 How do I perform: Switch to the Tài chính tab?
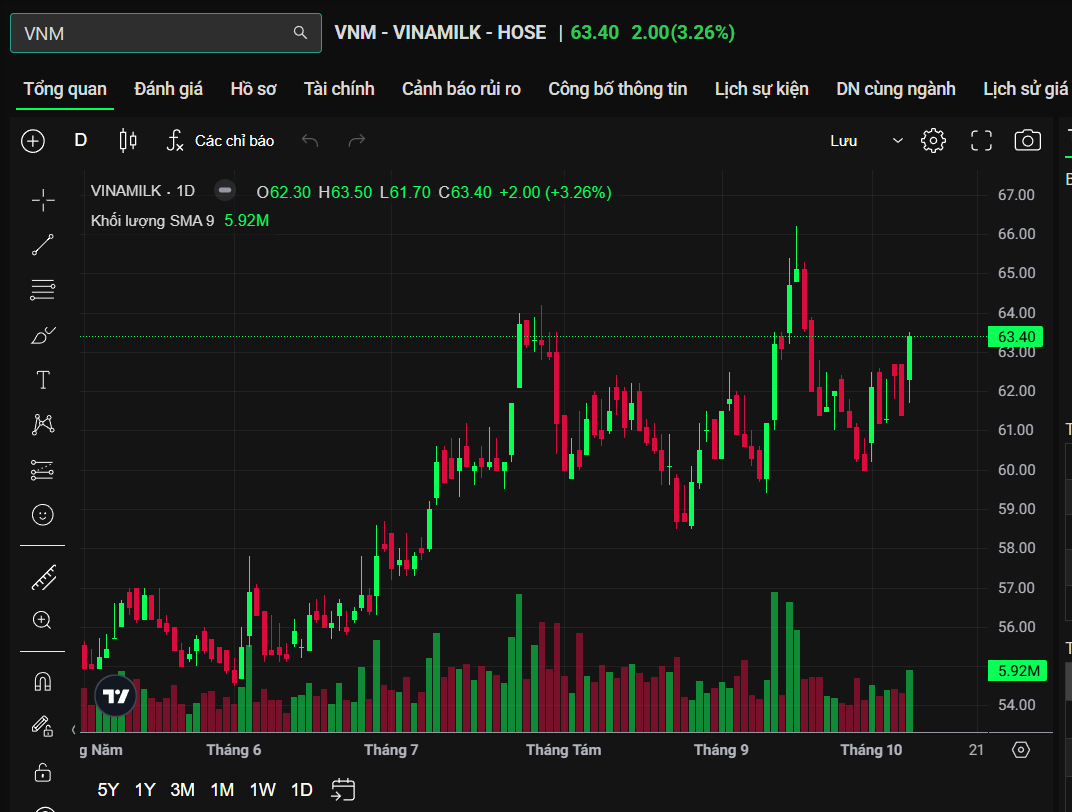tap(339, 89)
